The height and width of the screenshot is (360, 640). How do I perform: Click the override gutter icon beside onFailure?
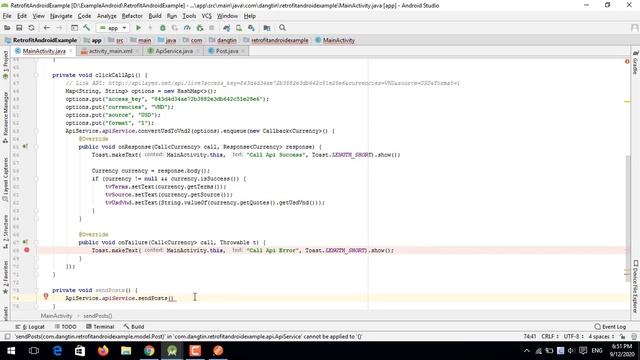pyautogui.click(x=25, y=242)
